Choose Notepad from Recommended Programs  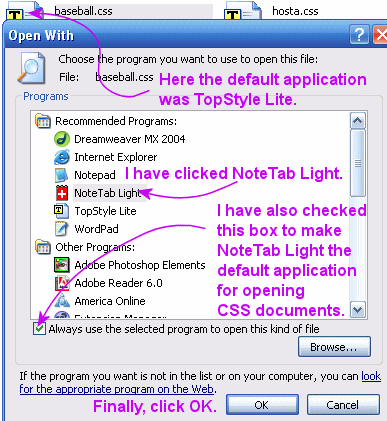(x=95, y=175)
